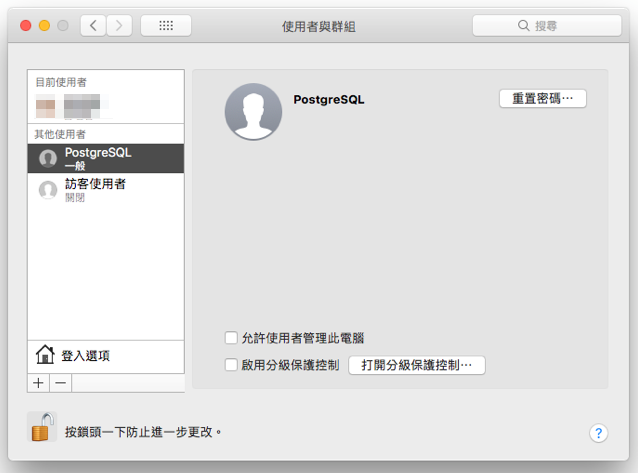The image size is (638, 473).
Task: Click the 目前使用者 section header
Action: point(61,83)
